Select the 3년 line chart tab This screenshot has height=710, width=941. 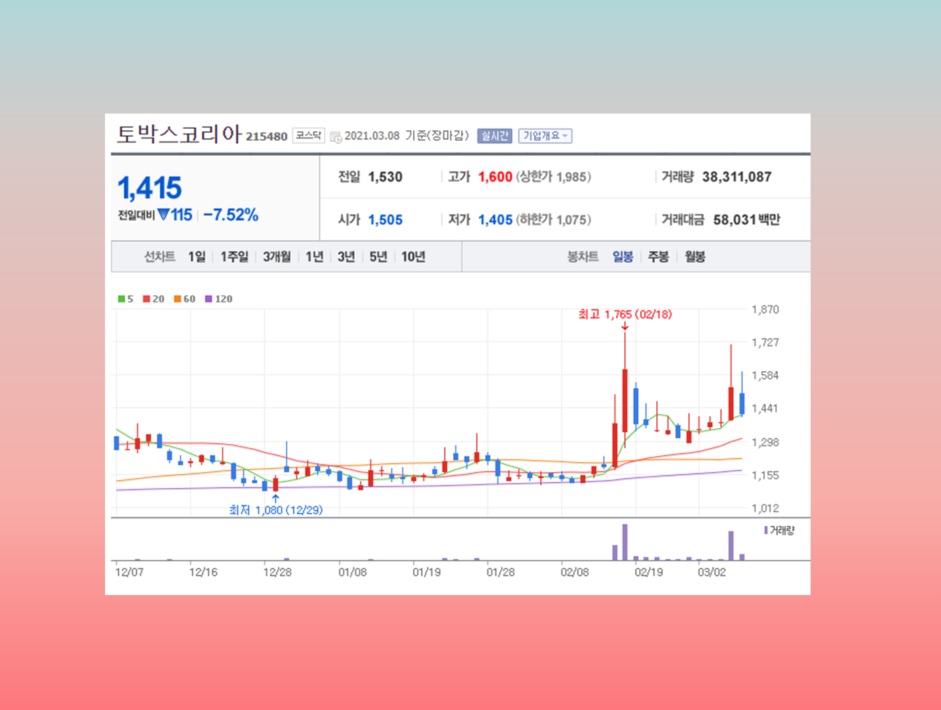346,257
